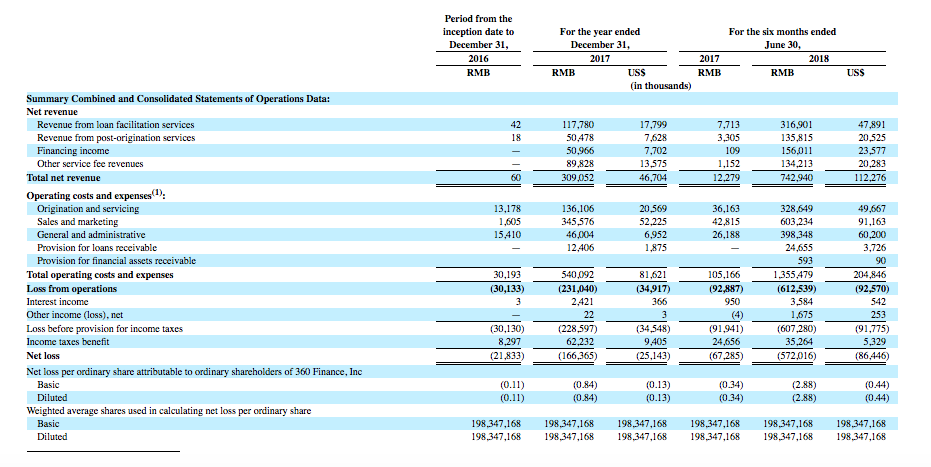Click the 'Total net revenue' row label
The height and width of the screenshot is (467, 931).
pos(63,177)
